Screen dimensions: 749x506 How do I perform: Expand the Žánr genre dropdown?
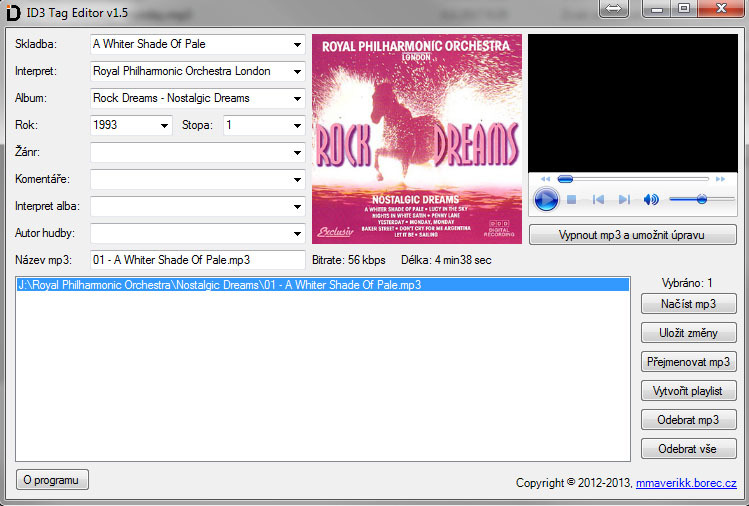[297, 152]
